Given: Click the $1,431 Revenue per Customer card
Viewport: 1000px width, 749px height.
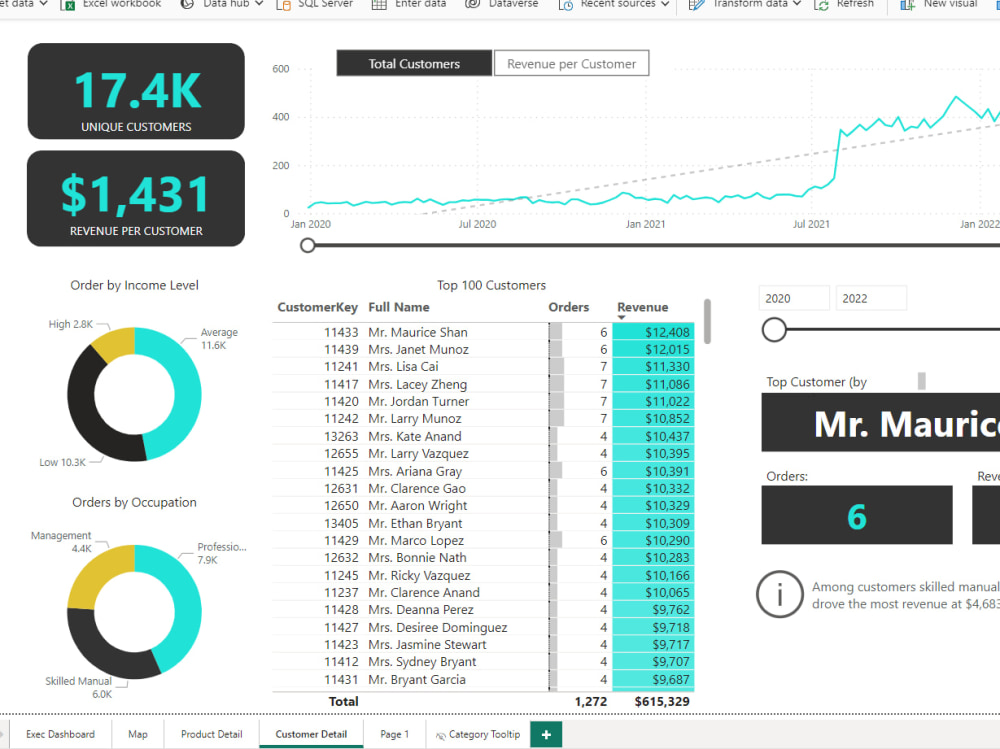Looking at the screenshot, I should [x=136, y=198].
